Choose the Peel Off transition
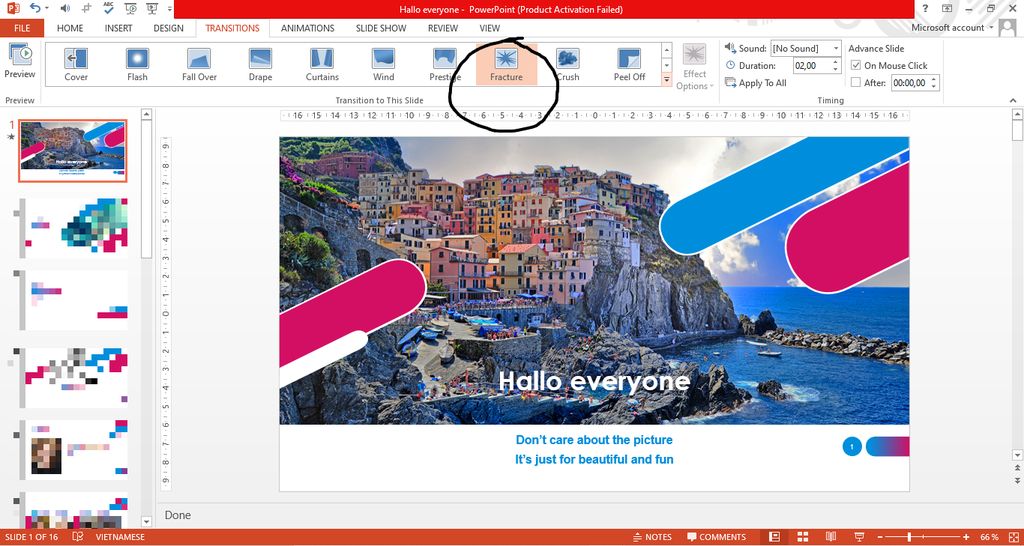 [629, 65]
